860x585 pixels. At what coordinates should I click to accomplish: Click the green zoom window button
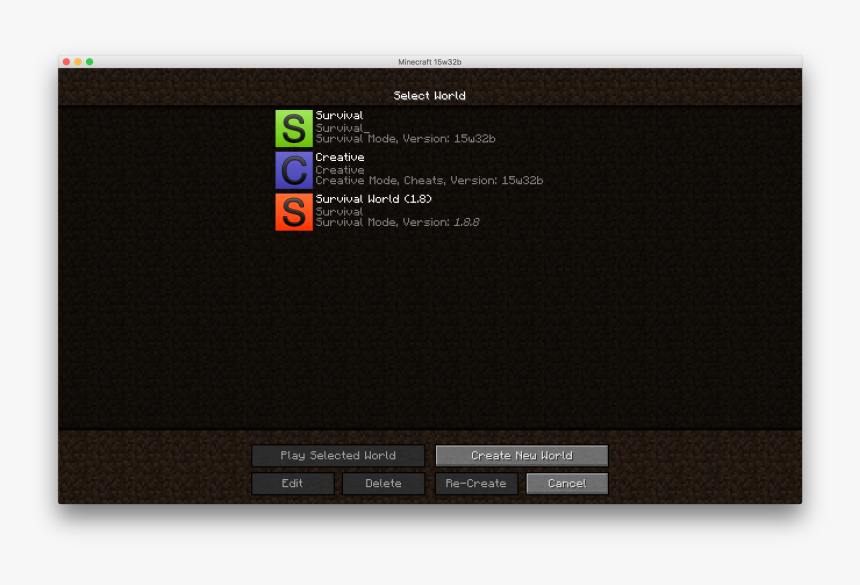point(91,61)
